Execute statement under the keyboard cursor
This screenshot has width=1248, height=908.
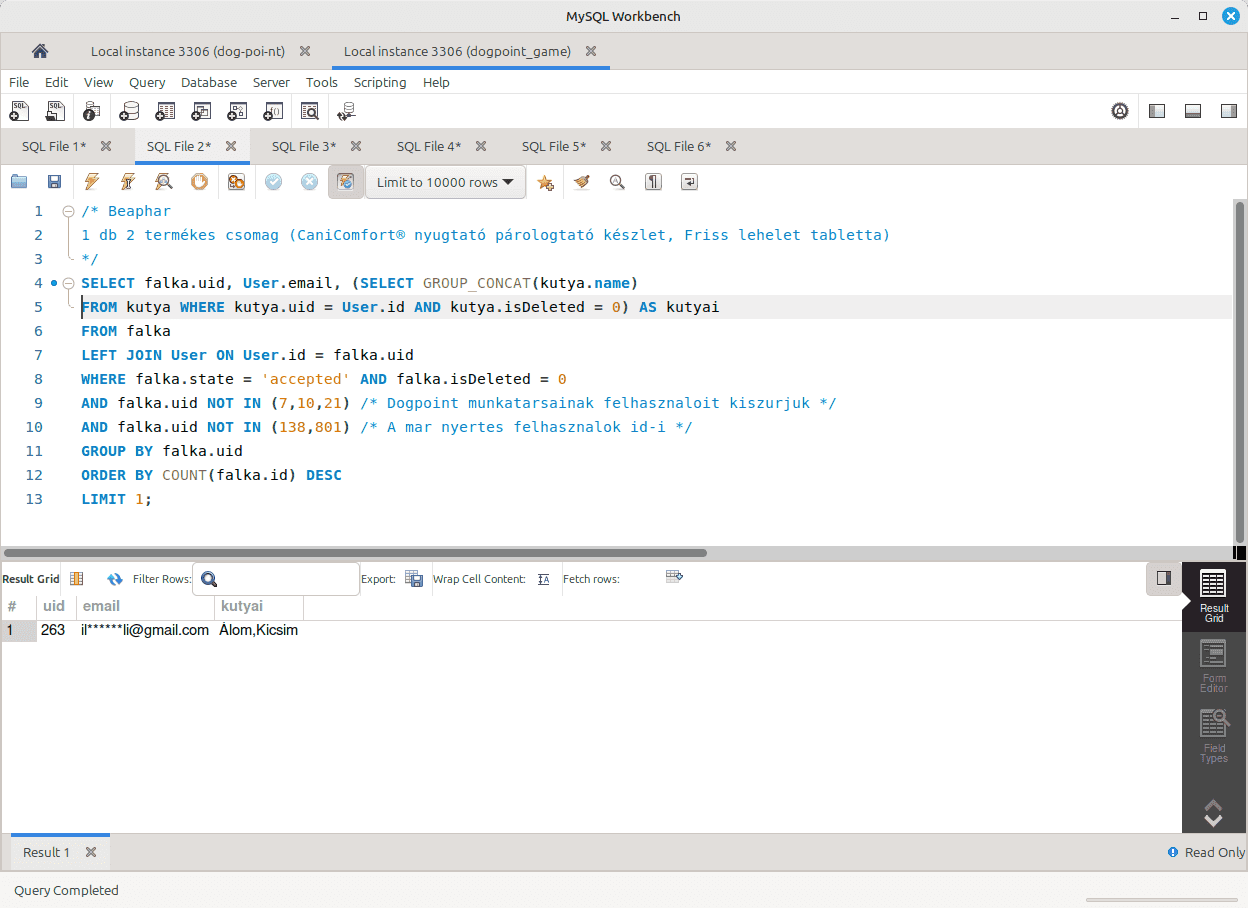(x=128, y=182)
